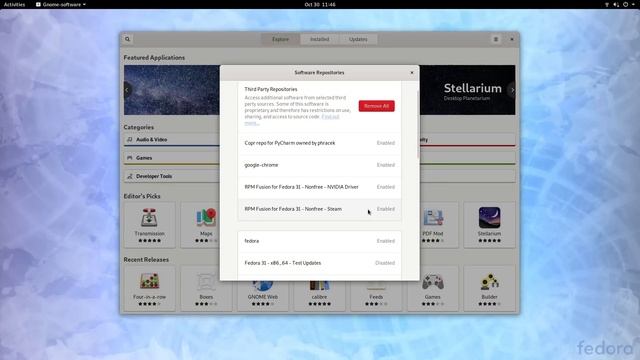
Task: Go to previous featured banner
Action: pyautogui.click(x=127, y=90)
